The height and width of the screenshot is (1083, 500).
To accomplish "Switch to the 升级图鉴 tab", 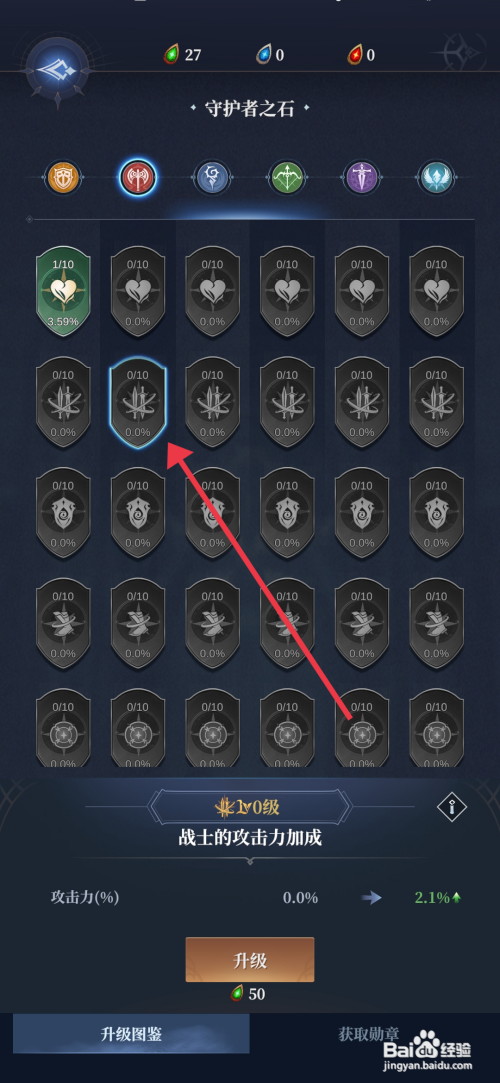I will (x=131, y=1034).
